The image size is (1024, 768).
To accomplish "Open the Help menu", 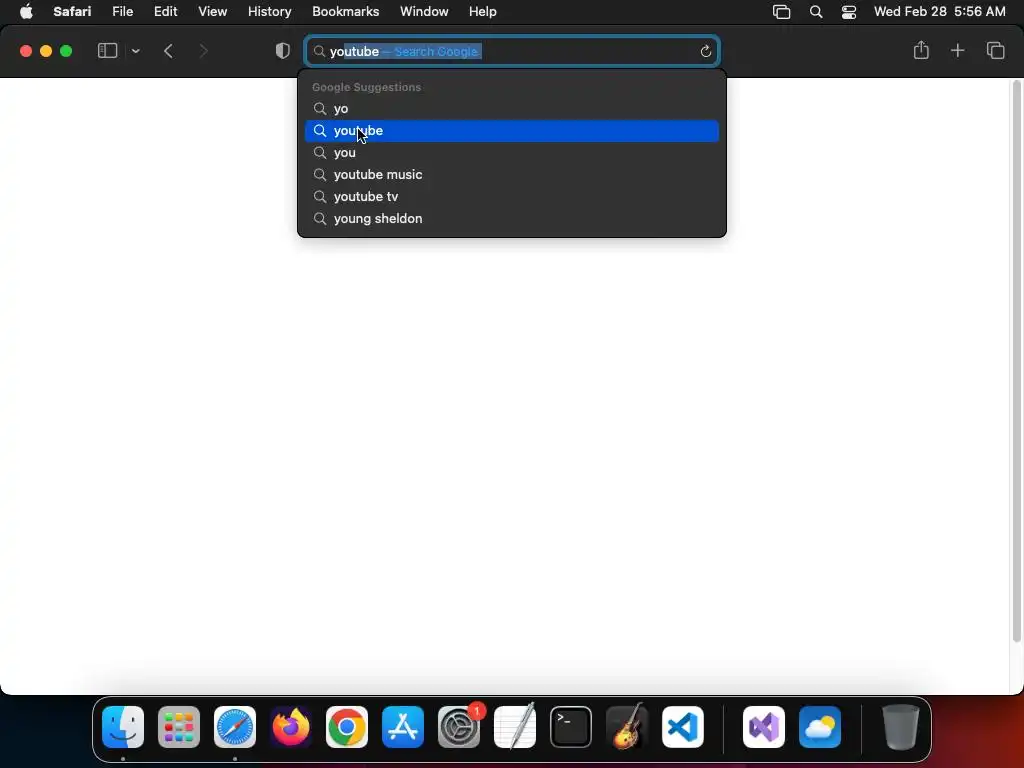I will click(x=483, y=12).
